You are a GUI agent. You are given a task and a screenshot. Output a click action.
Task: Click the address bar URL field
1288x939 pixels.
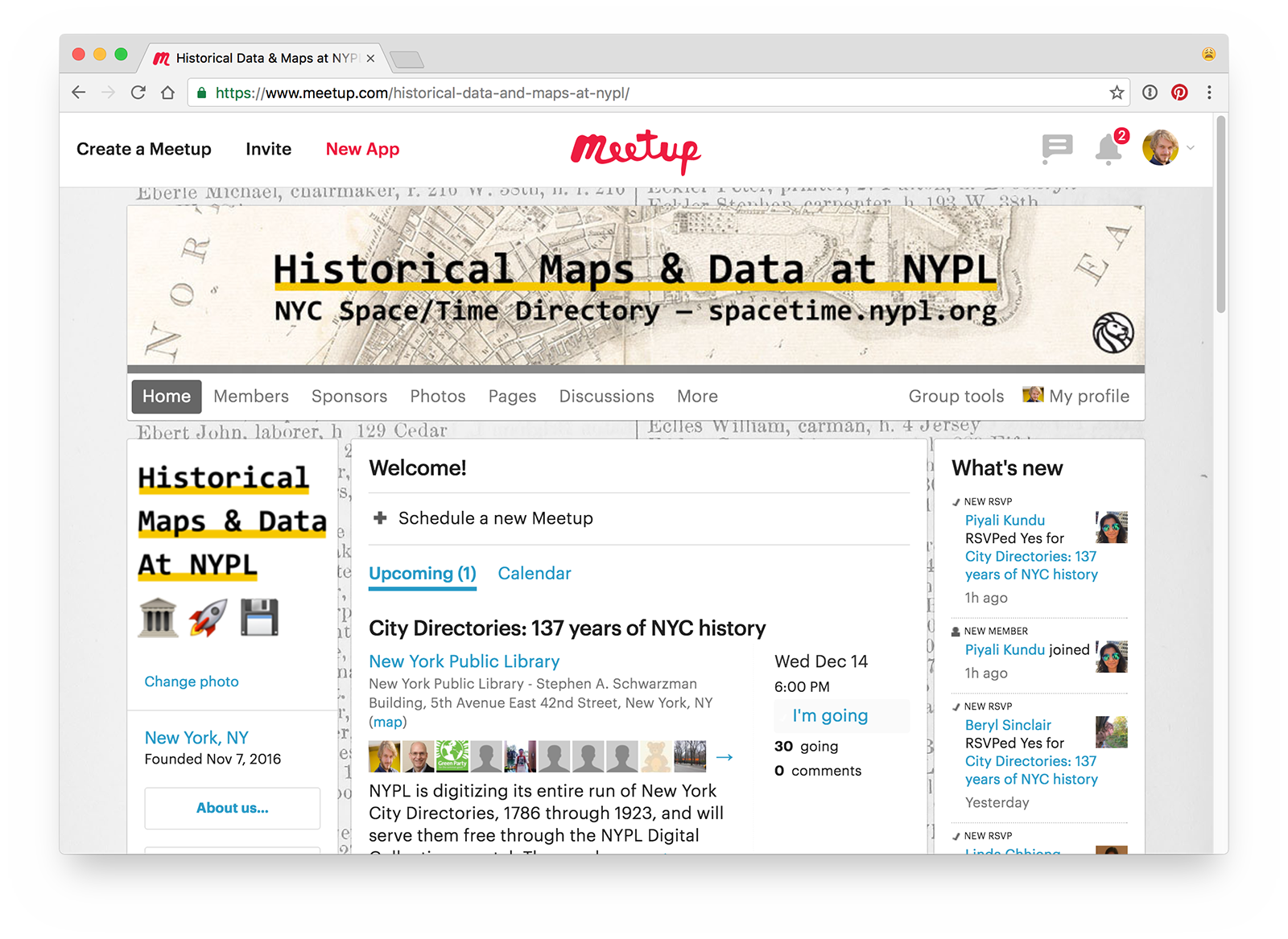[660, 93]
